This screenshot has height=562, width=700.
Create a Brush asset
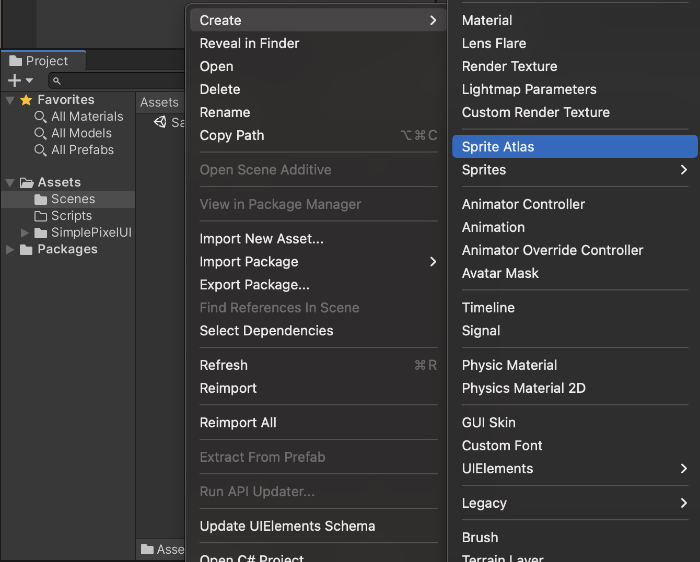pos(575,537)
